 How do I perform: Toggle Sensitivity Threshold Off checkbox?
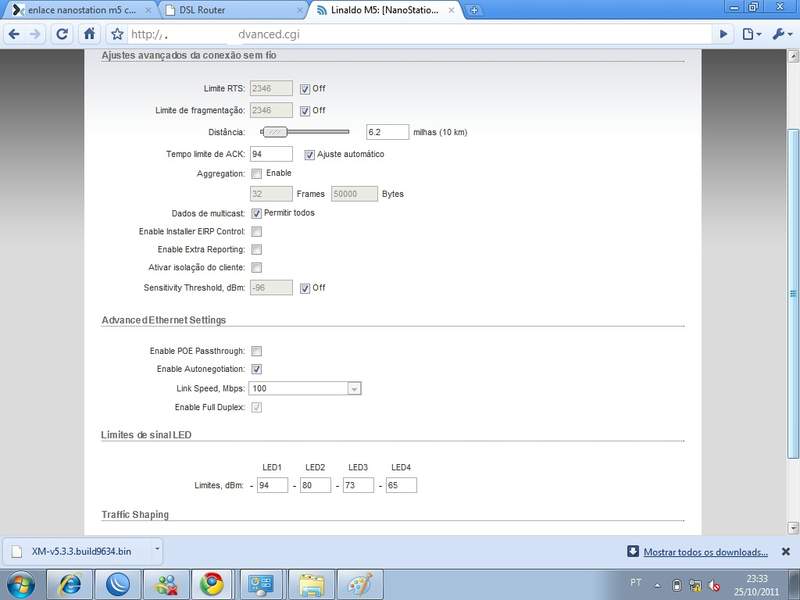pyautogui.click(x=305, y=288)
